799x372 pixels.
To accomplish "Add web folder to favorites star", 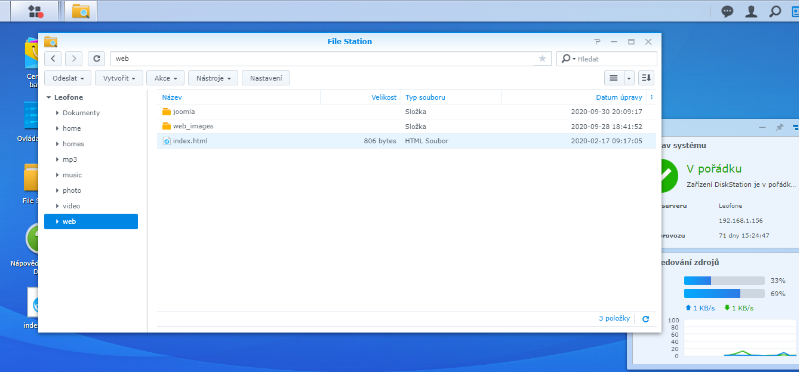I will coord(542,59).
